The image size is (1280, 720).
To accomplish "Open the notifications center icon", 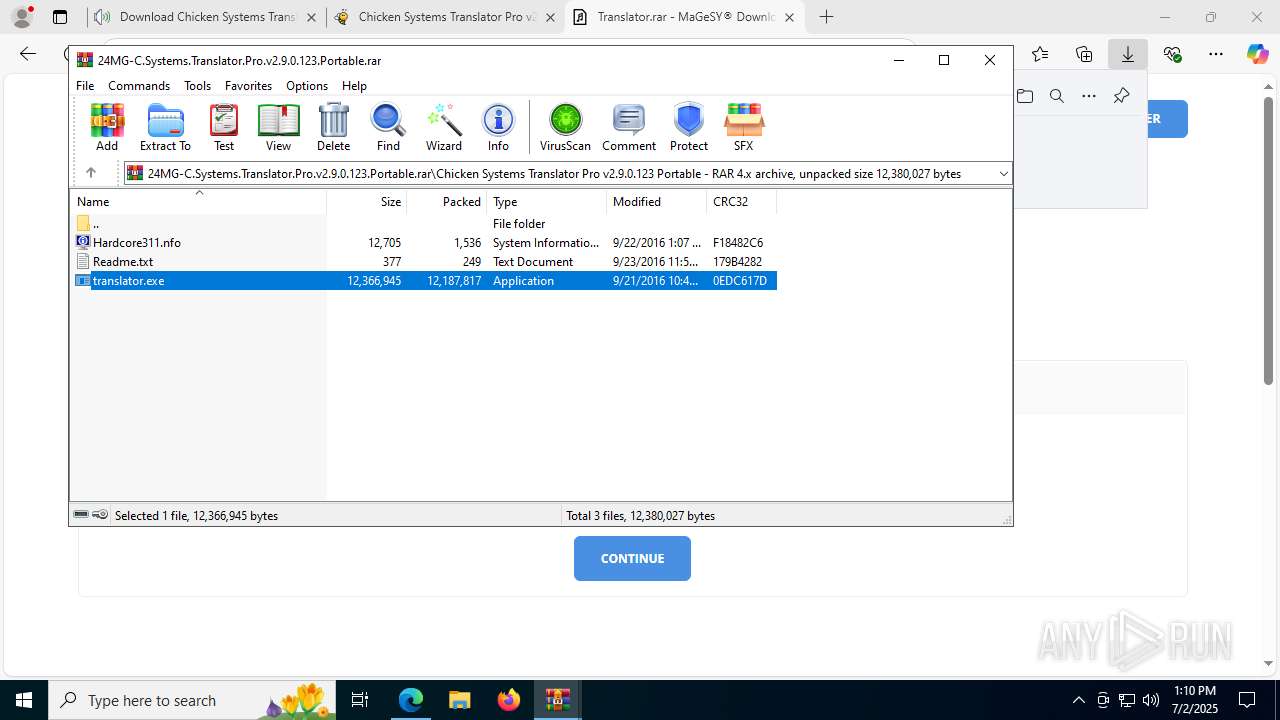I will 1247,700.
